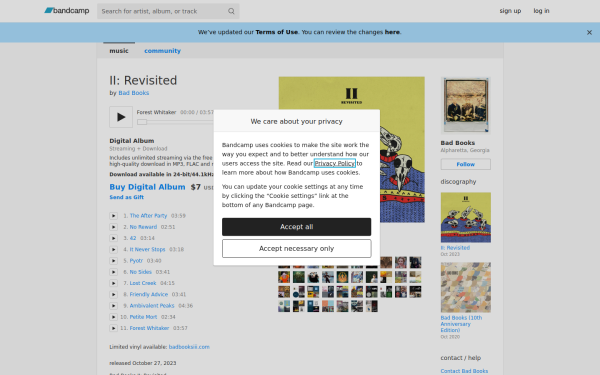The height and width of the screenshot is (375, 600).
Task: Click the Bandcamp logo
Action: click(67, 11)
